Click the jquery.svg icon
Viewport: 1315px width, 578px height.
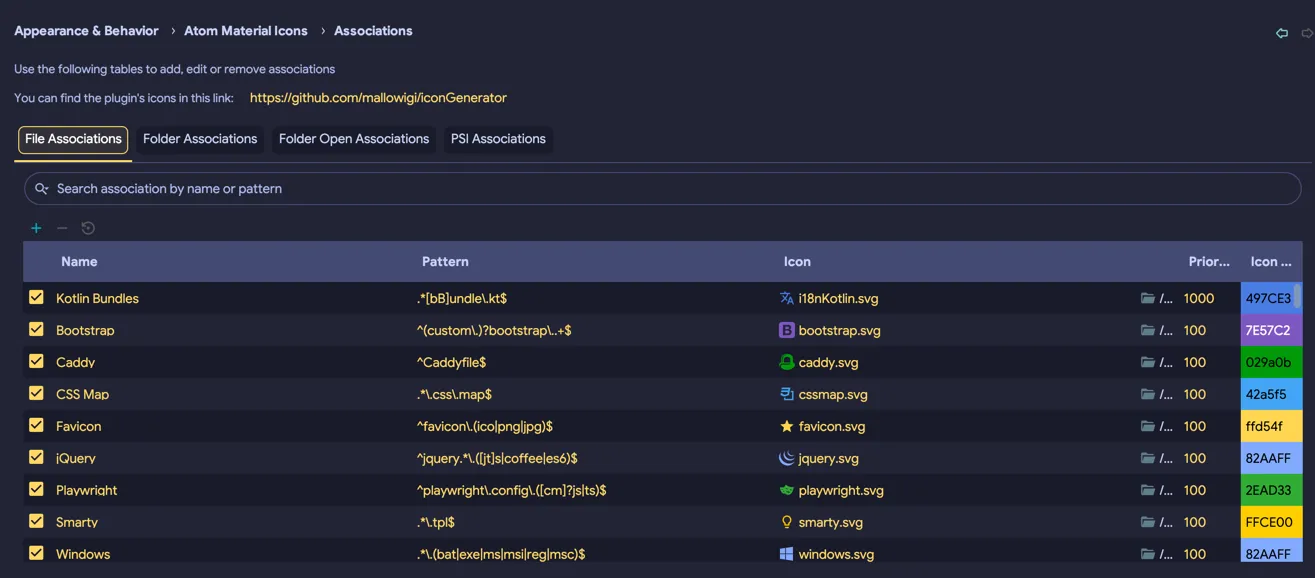click(x=787, y=458)
